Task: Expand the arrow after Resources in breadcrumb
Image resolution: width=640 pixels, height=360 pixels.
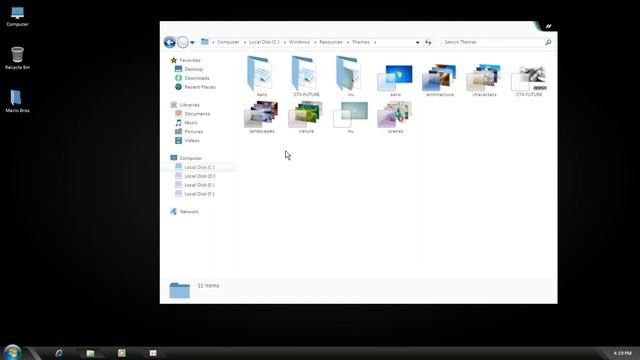Action: [348, 42]
